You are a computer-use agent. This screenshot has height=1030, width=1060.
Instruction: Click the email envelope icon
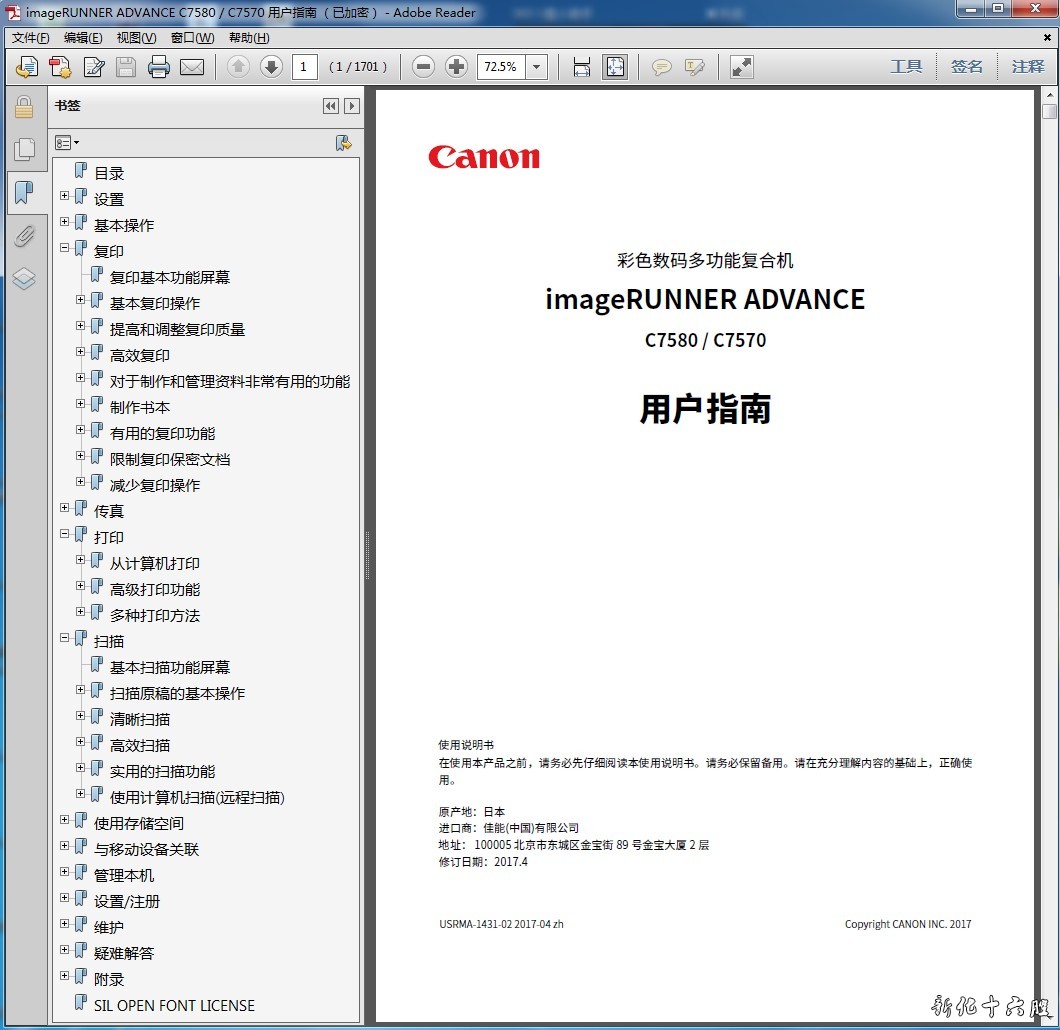pyautogui.click(x=192, y=67)
